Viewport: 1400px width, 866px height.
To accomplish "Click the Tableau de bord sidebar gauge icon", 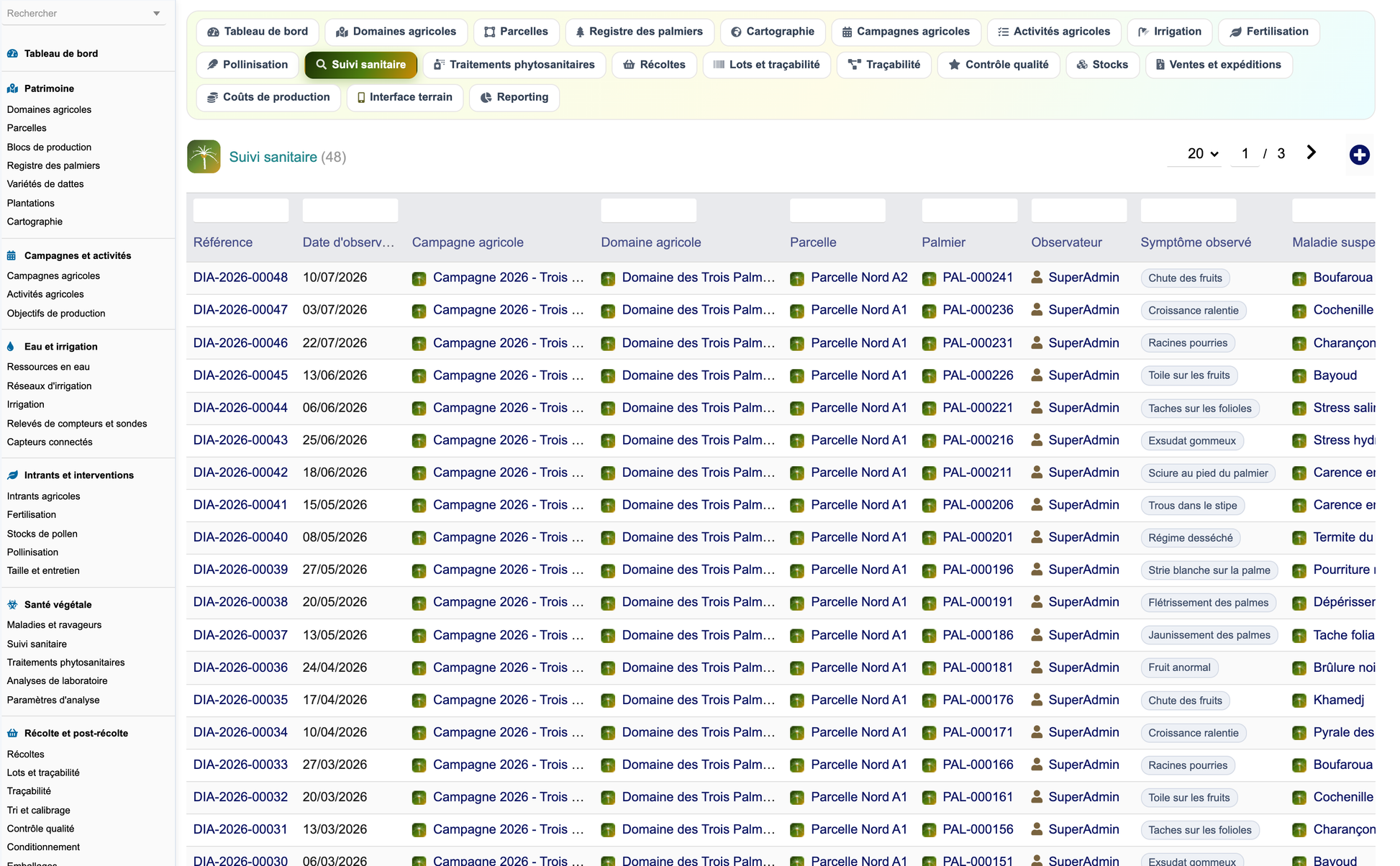I will point(12,53).
